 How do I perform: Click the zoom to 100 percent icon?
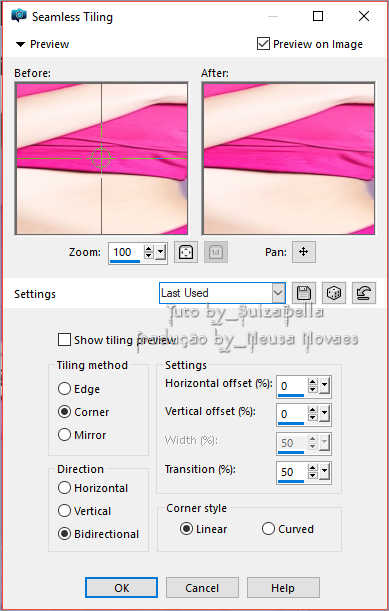click(x=216, y=252)
